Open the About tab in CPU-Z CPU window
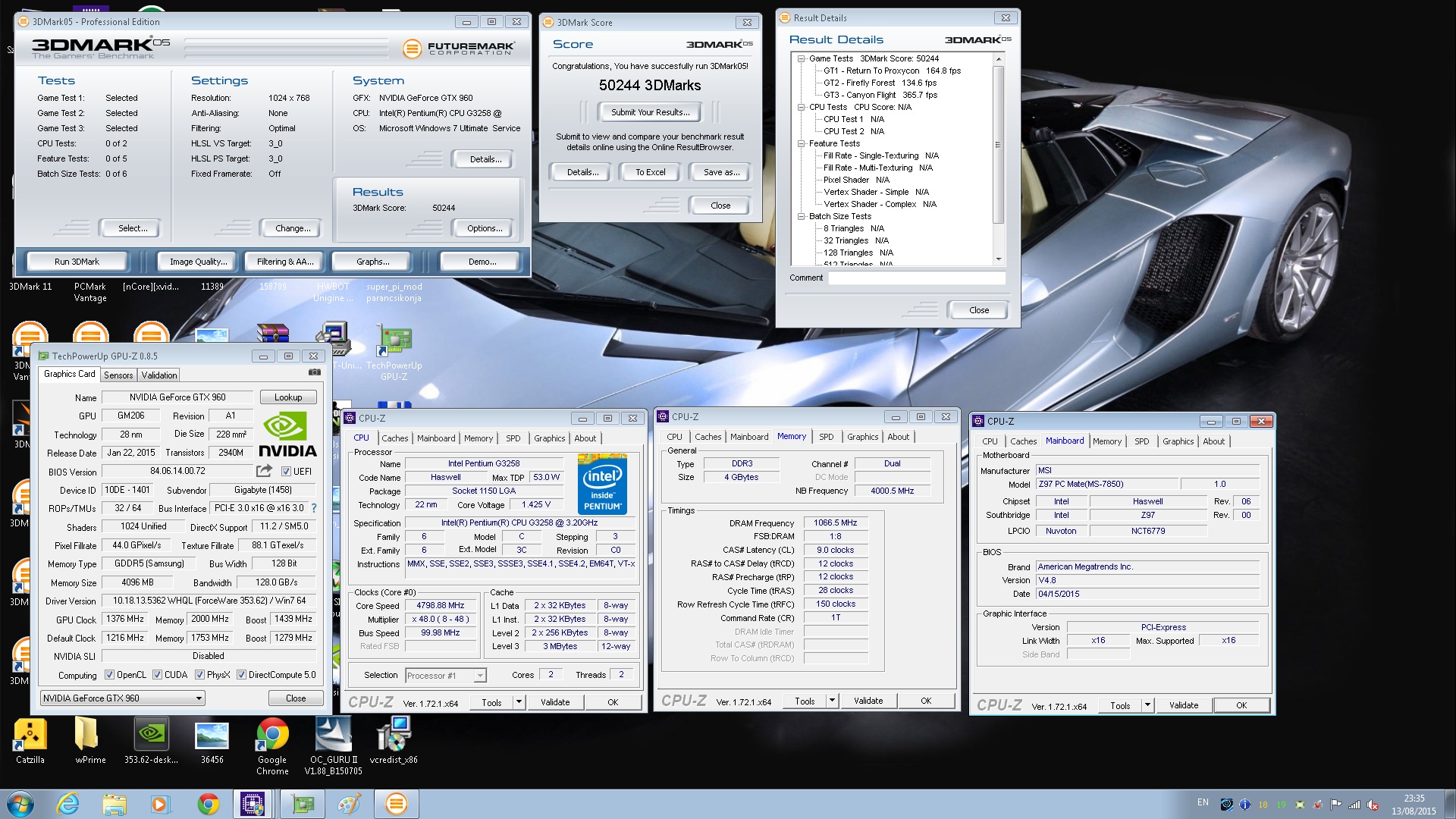 (585, 438)
